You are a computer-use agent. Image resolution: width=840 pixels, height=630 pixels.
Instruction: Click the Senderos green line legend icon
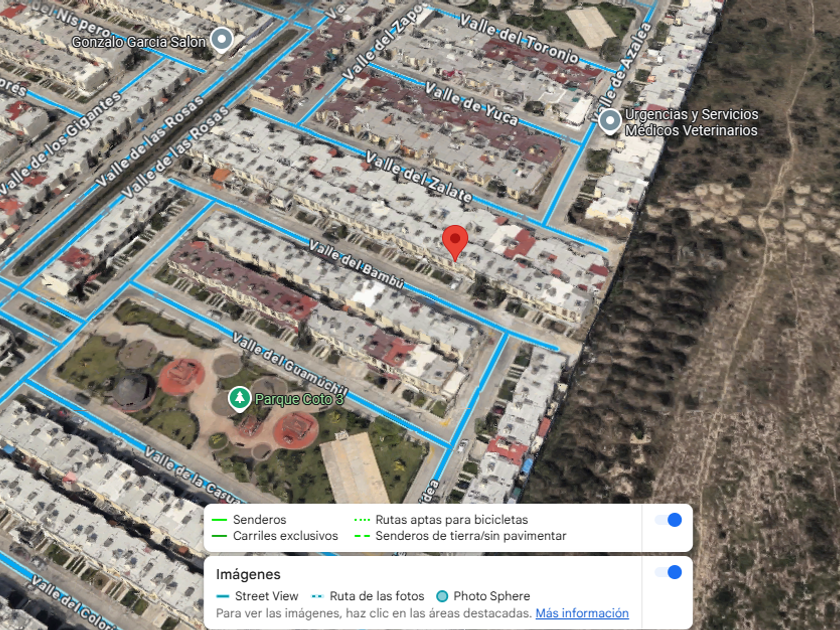(x=220, y=520)
